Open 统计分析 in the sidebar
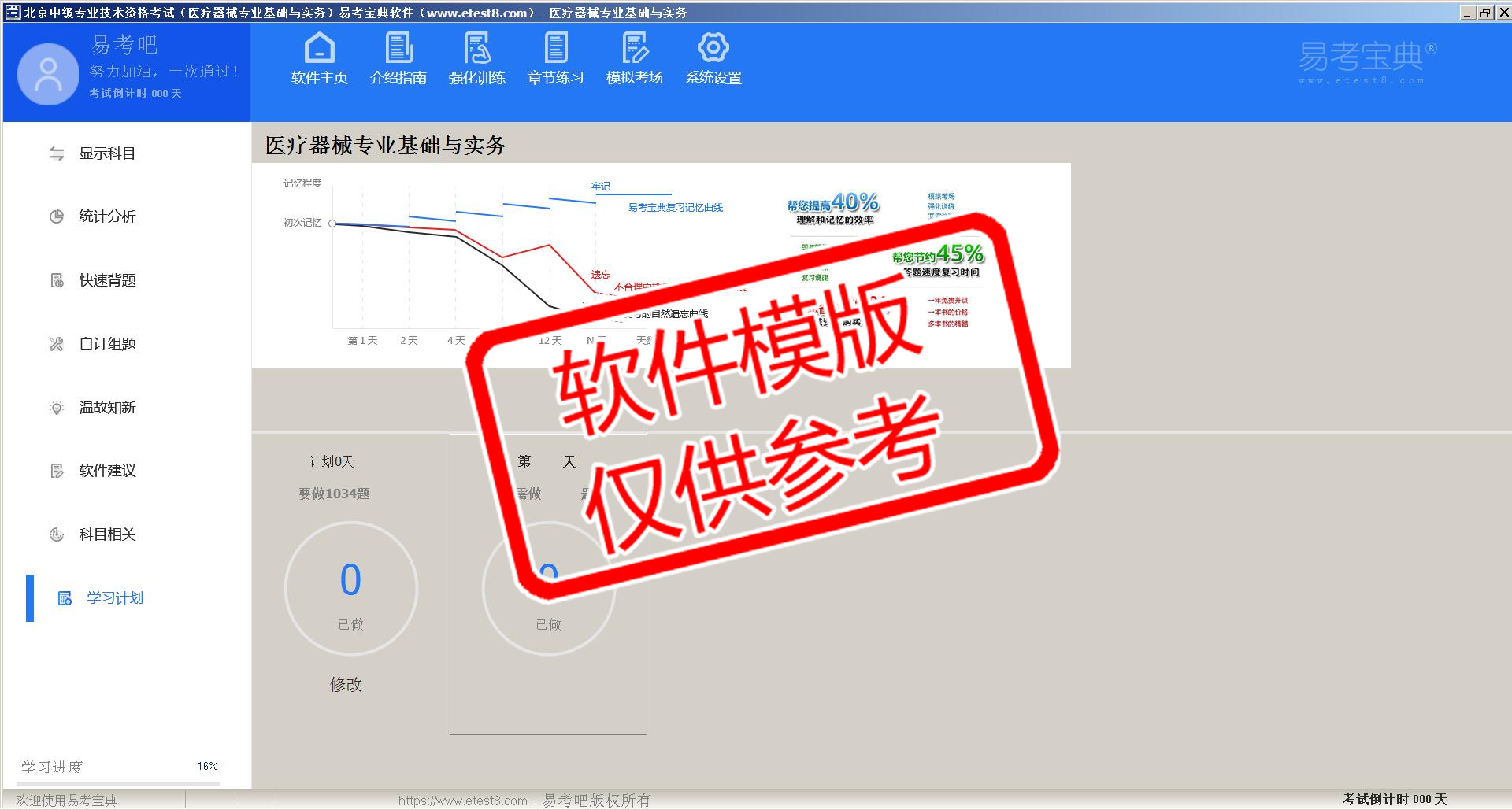The height and width of the screenshot is (810, 1512). (107, 216)
